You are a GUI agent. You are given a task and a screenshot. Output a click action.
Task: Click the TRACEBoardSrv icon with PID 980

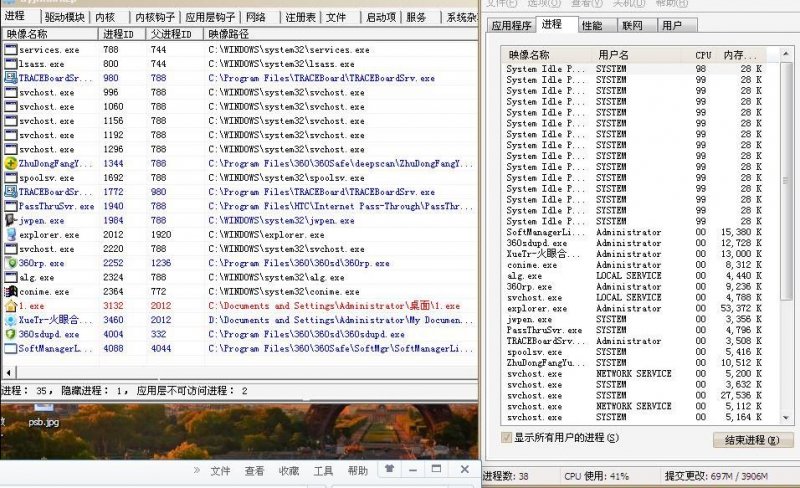coord(11,78)
